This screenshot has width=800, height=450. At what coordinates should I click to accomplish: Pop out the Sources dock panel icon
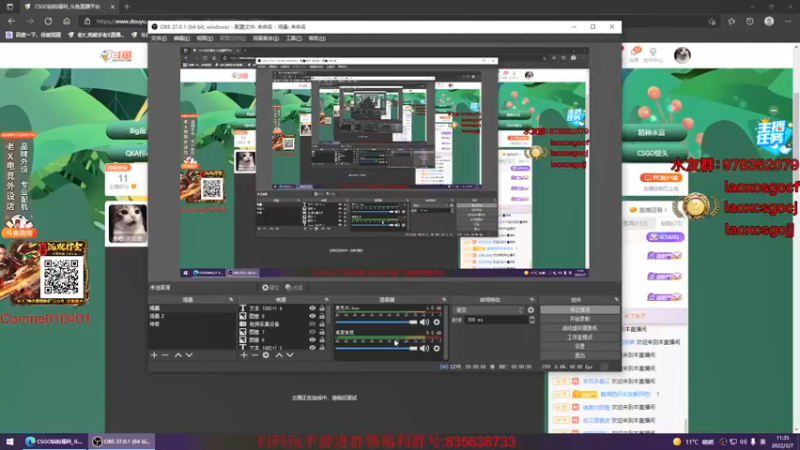coord(327,299)
